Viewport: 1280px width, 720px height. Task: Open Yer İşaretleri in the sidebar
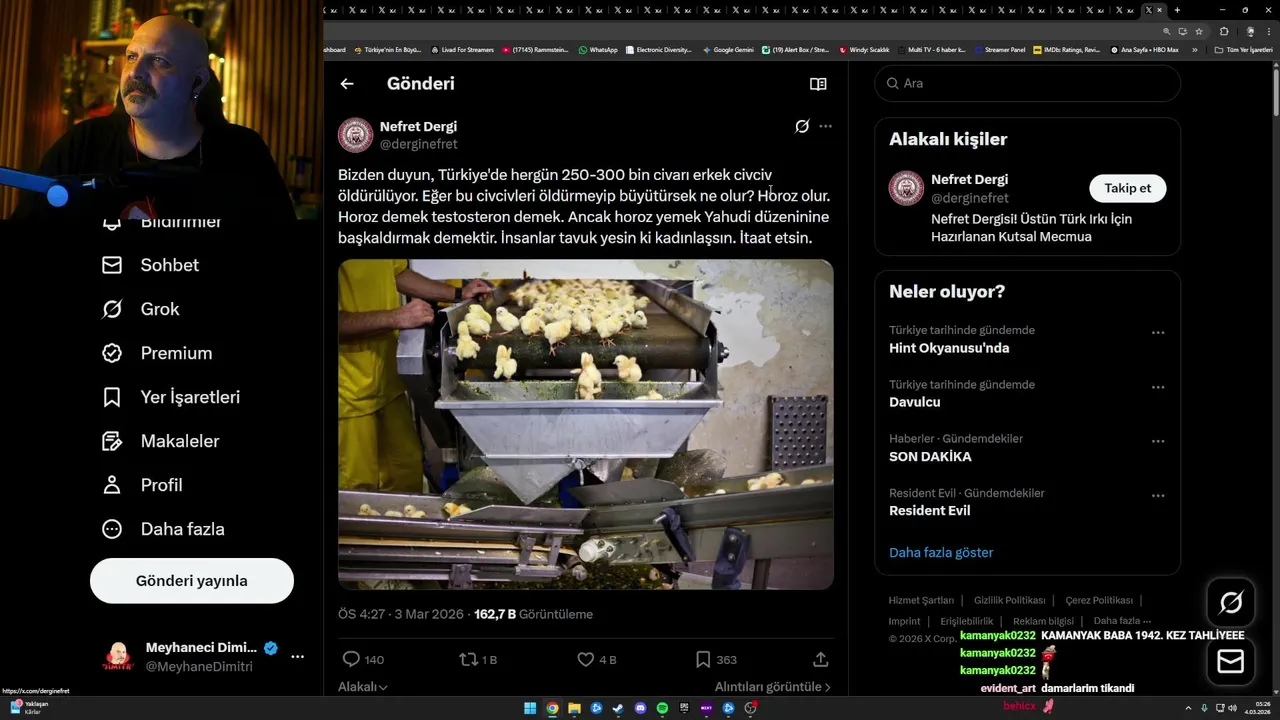pos(171,397)
